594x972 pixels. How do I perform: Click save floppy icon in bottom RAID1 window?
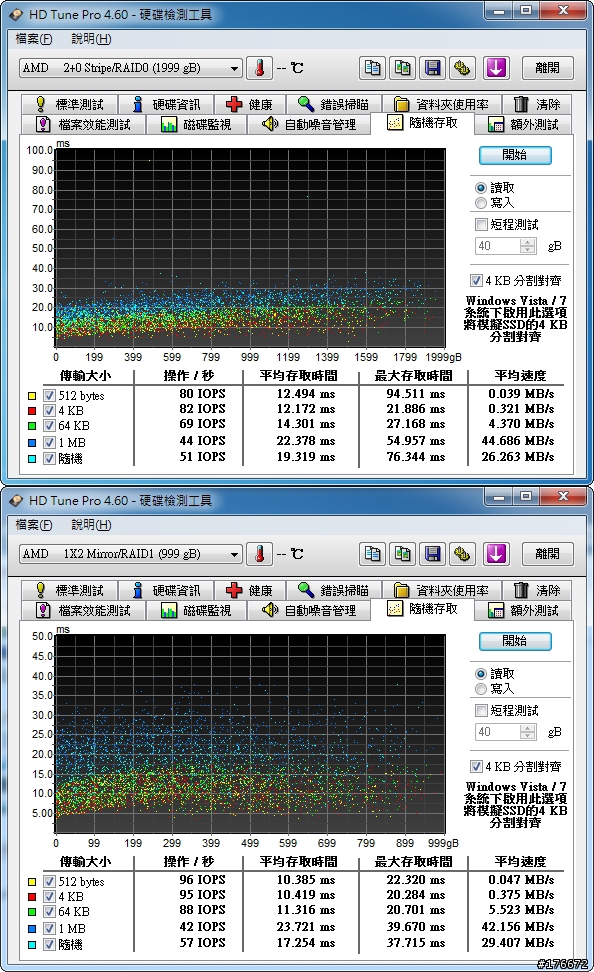click(433, 554)
